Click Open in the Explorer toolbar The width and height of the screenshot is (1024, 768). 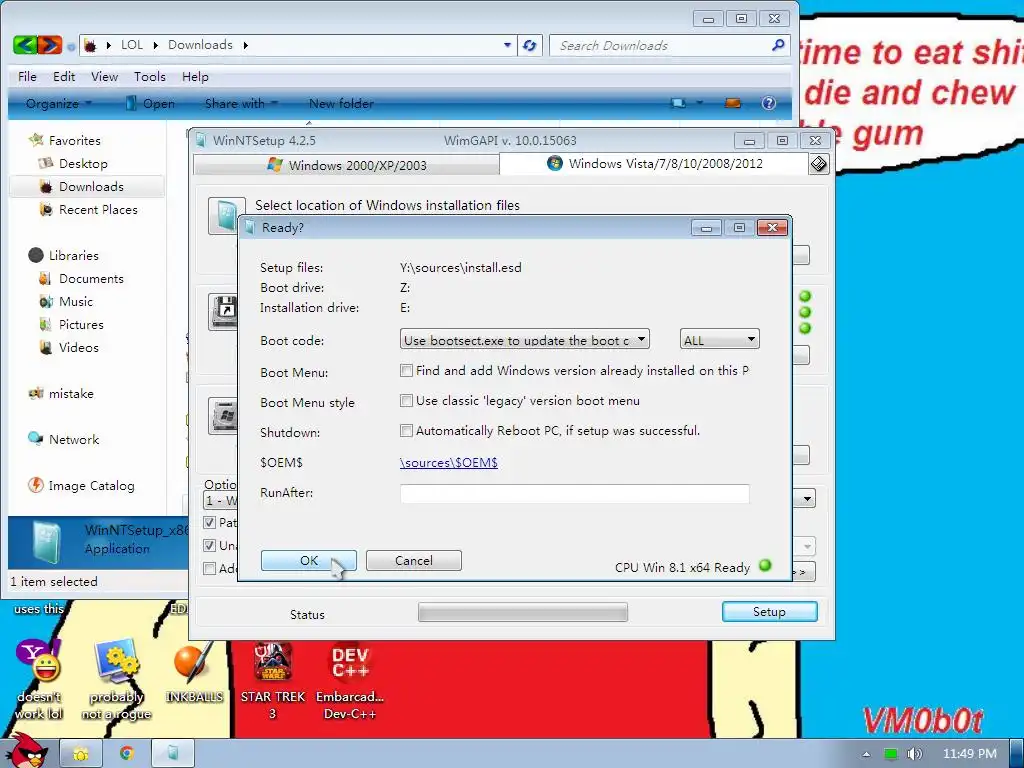(150, 103)
